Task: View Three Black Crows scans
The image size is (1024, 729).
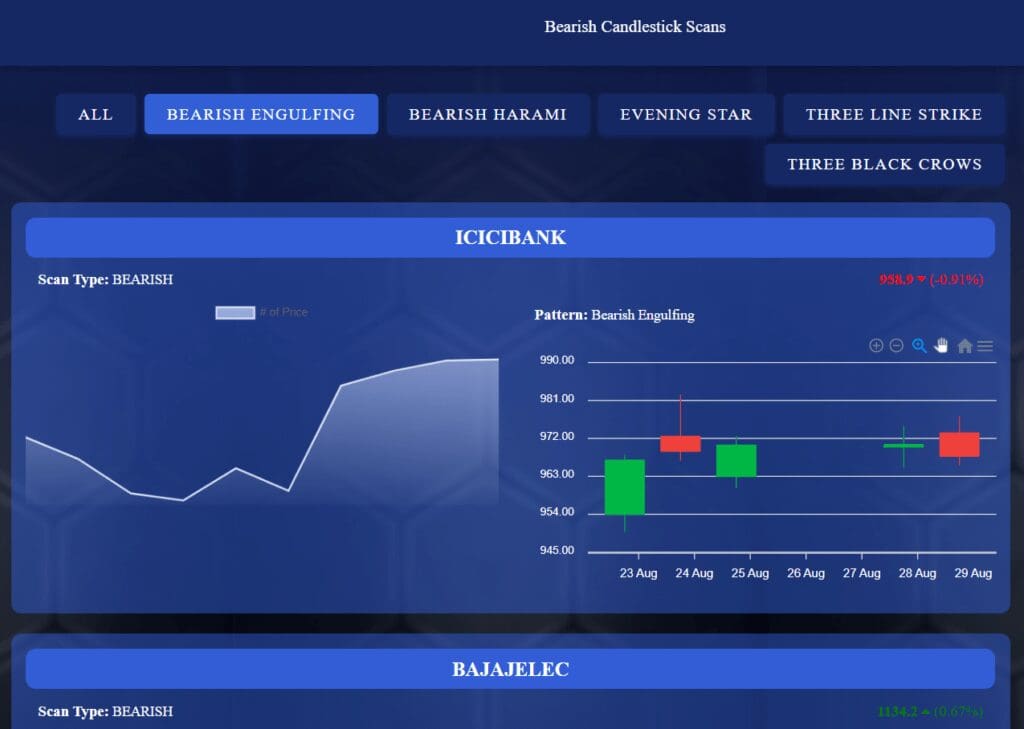Action: pyautogui.click(x=884, y=165)
